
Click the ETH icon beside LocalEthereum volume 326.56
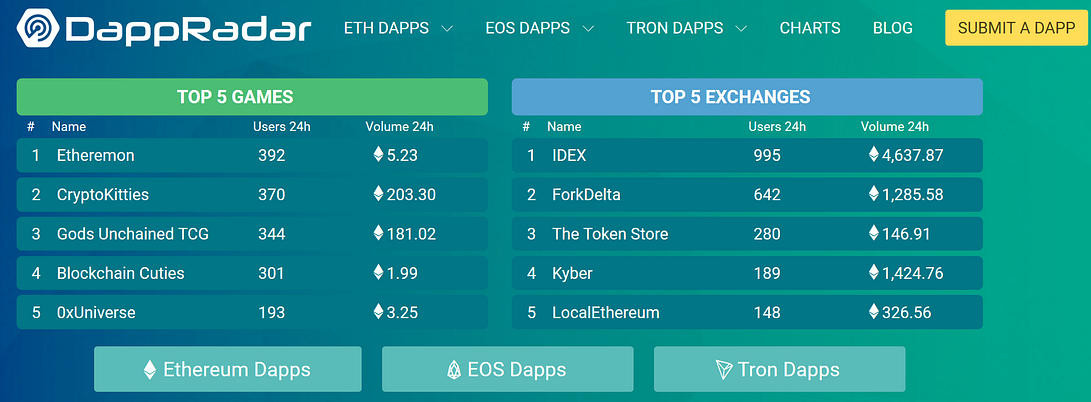pos(874,312)
